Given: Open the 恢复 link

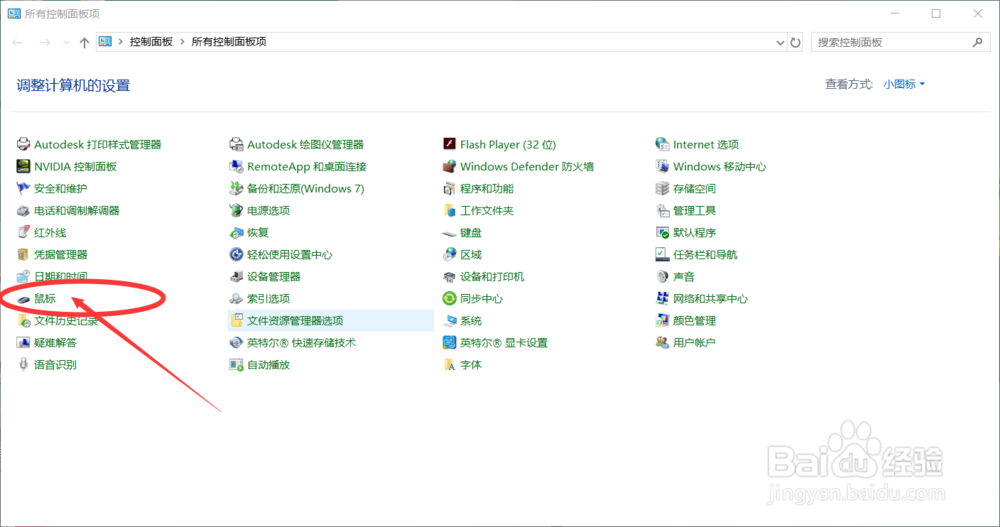Looking at the screenshot, I should [x=258, y=233].
